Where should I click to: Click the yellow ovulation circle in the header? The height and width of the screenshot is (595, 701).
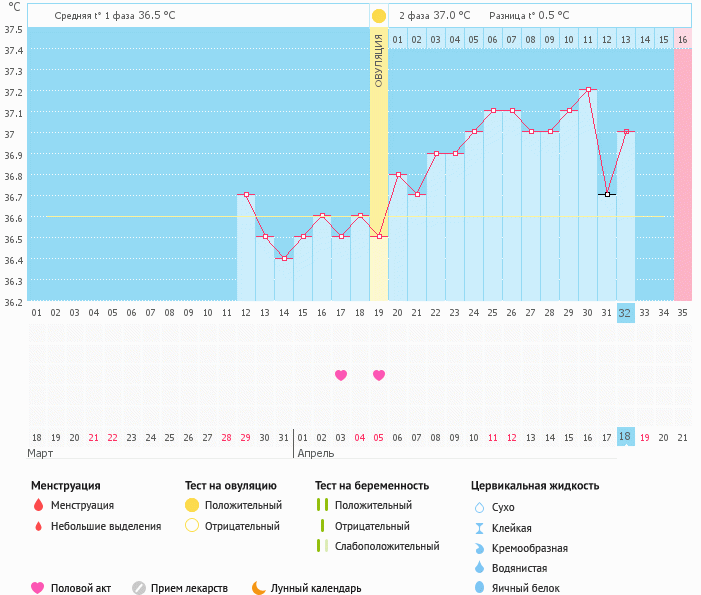coord(378,16)
